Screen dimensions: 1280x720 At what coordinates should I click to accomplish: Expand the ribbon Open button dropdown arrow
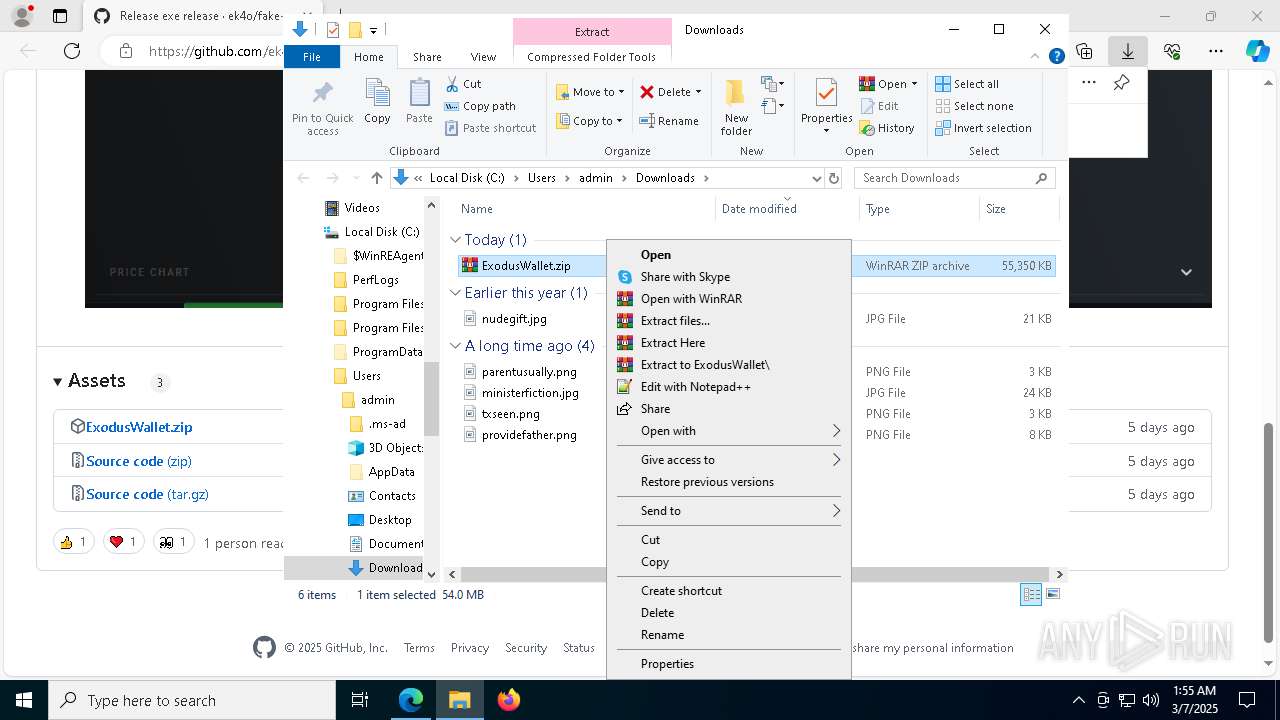(x=914, y=84)
